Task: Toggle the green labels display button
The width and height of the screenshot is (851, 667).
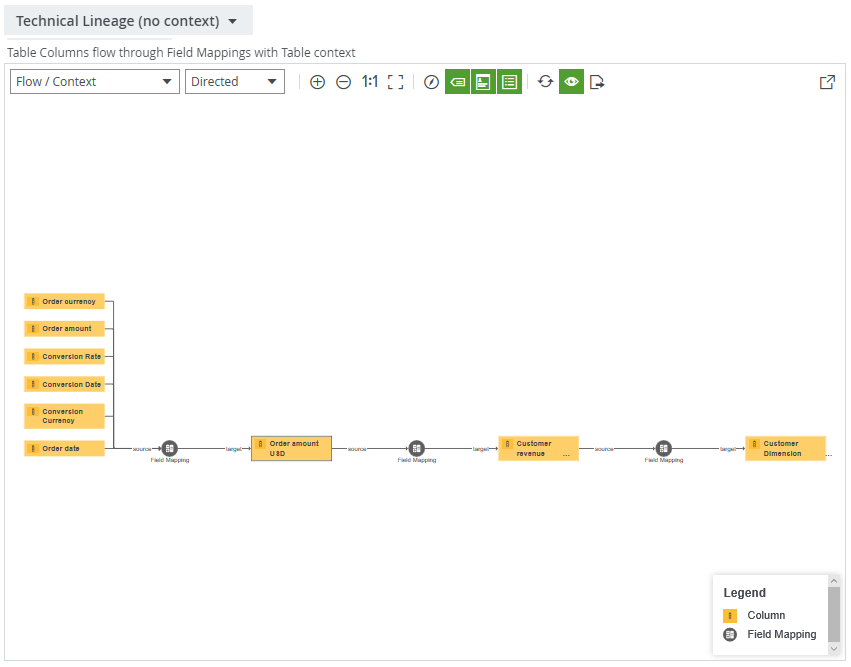Action: 457,82
